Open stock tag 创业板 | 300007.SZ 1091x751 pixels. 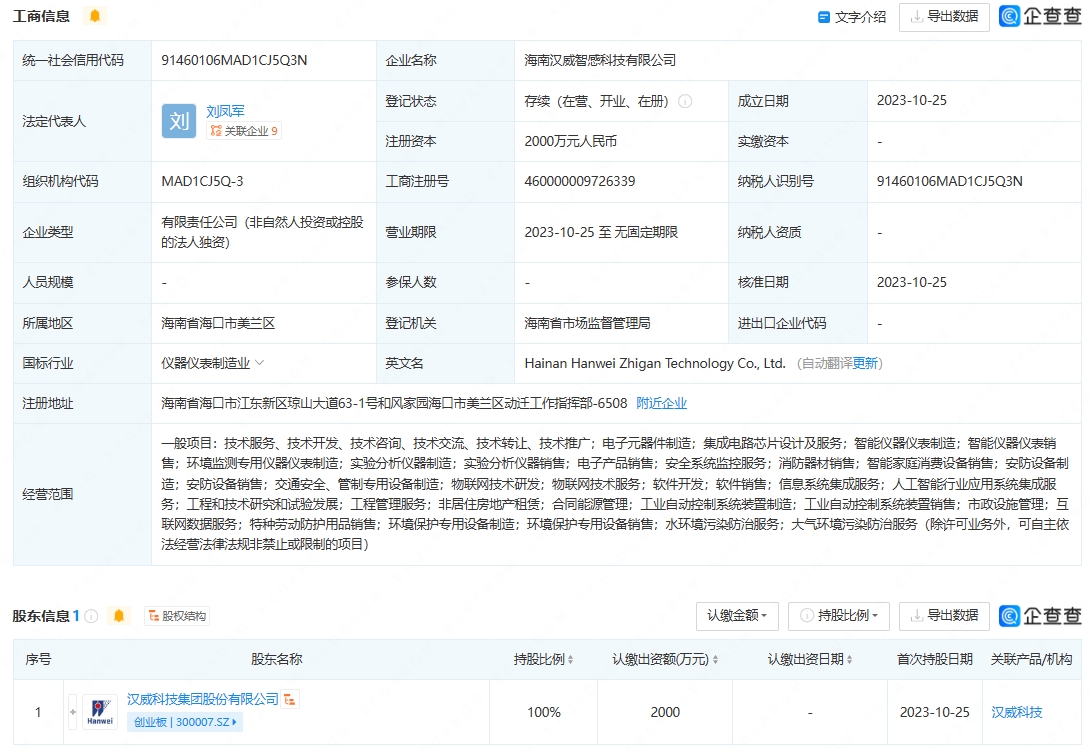(184, 722)
